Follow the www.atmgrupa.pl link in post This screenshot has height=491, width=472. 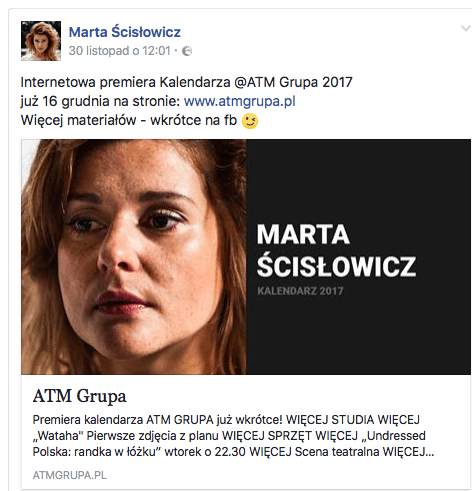(x=240, y=101)
